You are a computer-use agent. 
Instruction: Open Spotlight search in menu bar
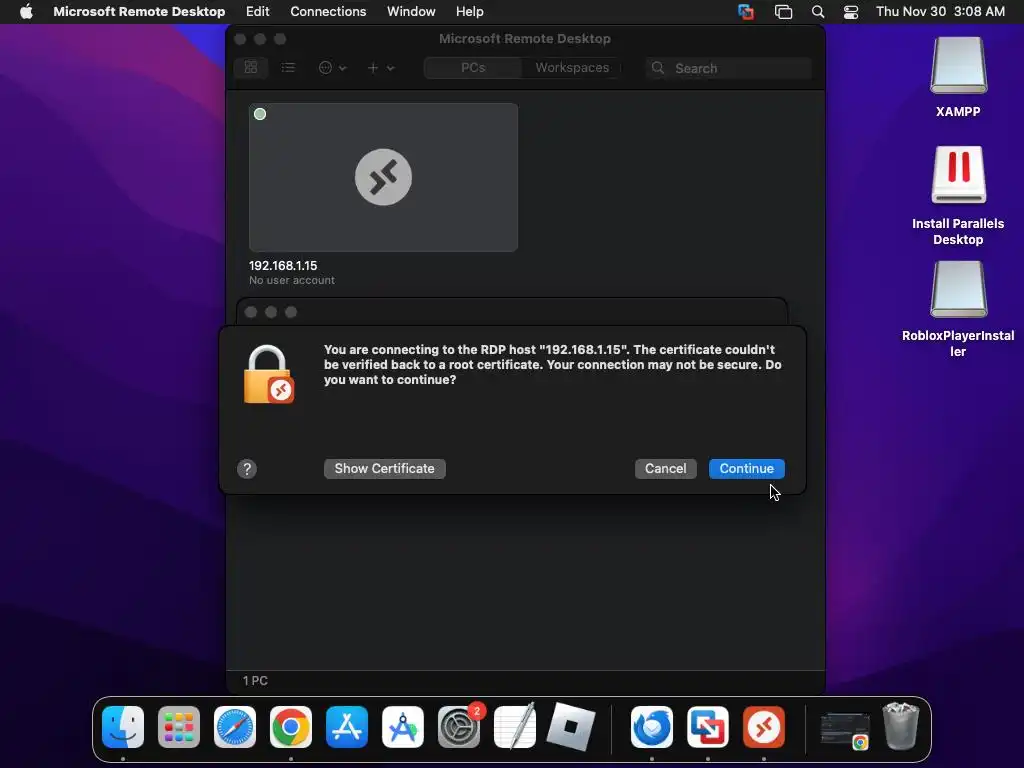point(818,12)
